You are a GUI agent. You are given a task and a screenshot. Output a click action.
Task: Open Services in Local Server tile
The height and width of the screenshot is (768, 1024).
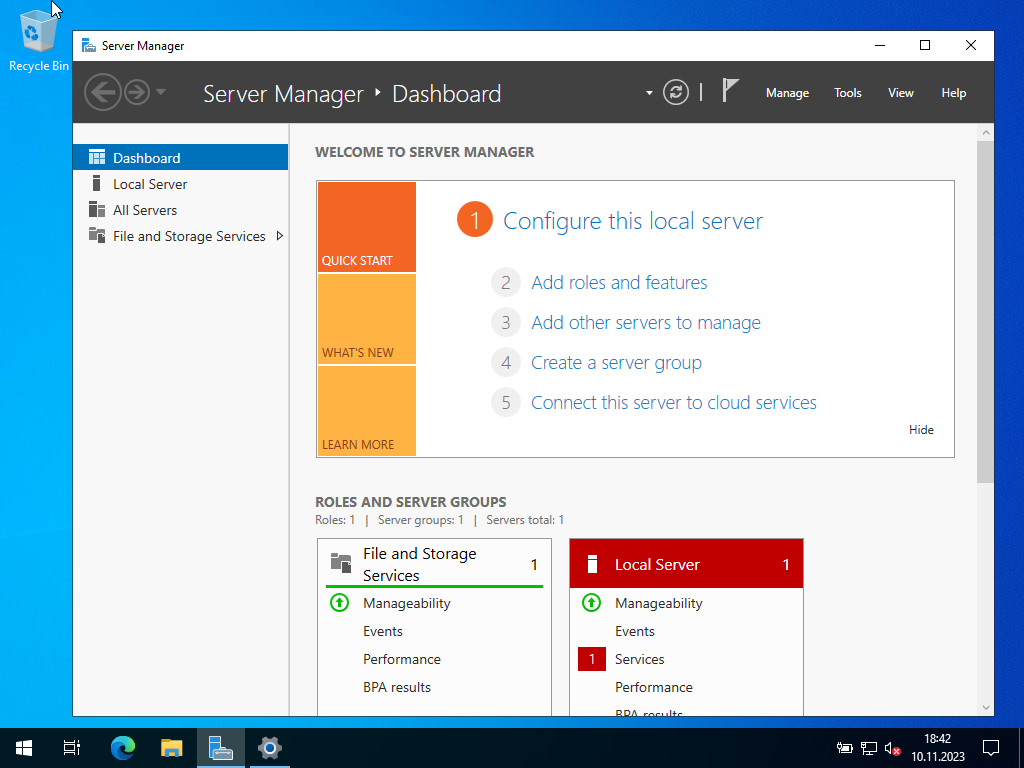[x=639, y=659]
